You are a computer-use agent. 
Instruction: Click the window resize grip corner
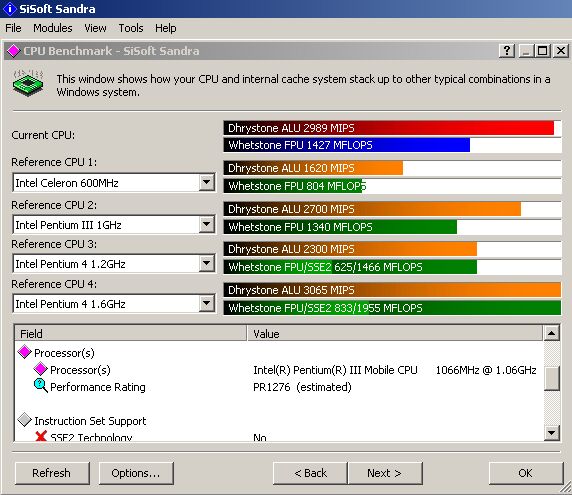click(x=566, y=488)
